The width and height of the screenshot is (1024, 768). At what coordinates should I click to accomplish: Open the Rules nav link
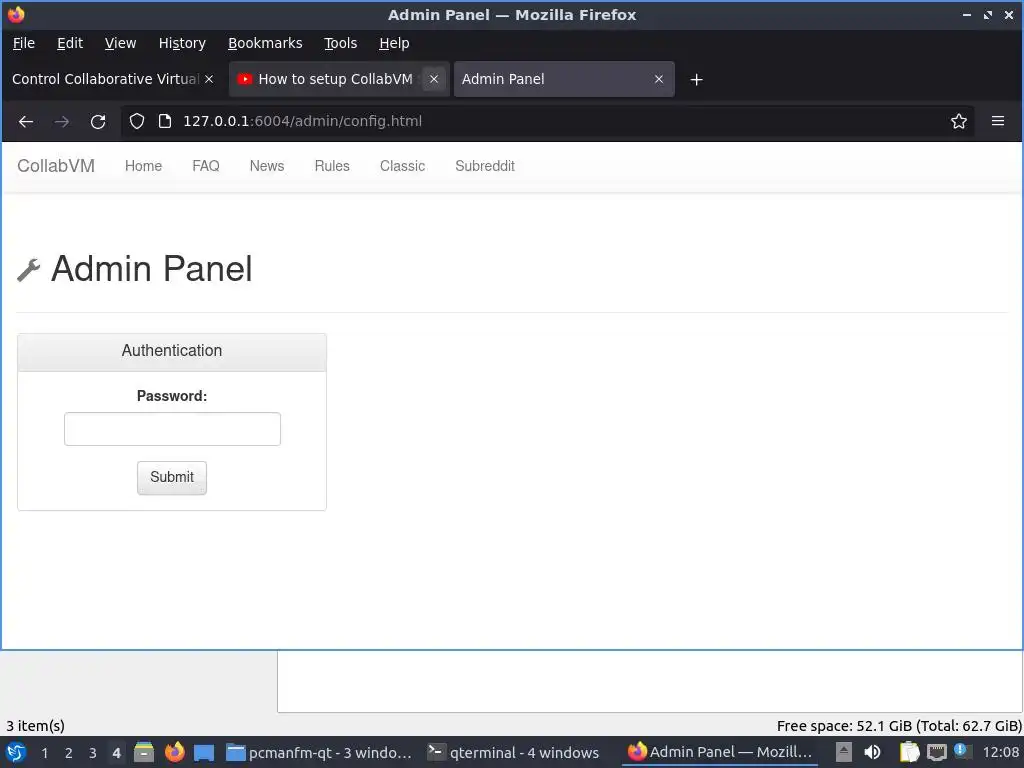332,166
